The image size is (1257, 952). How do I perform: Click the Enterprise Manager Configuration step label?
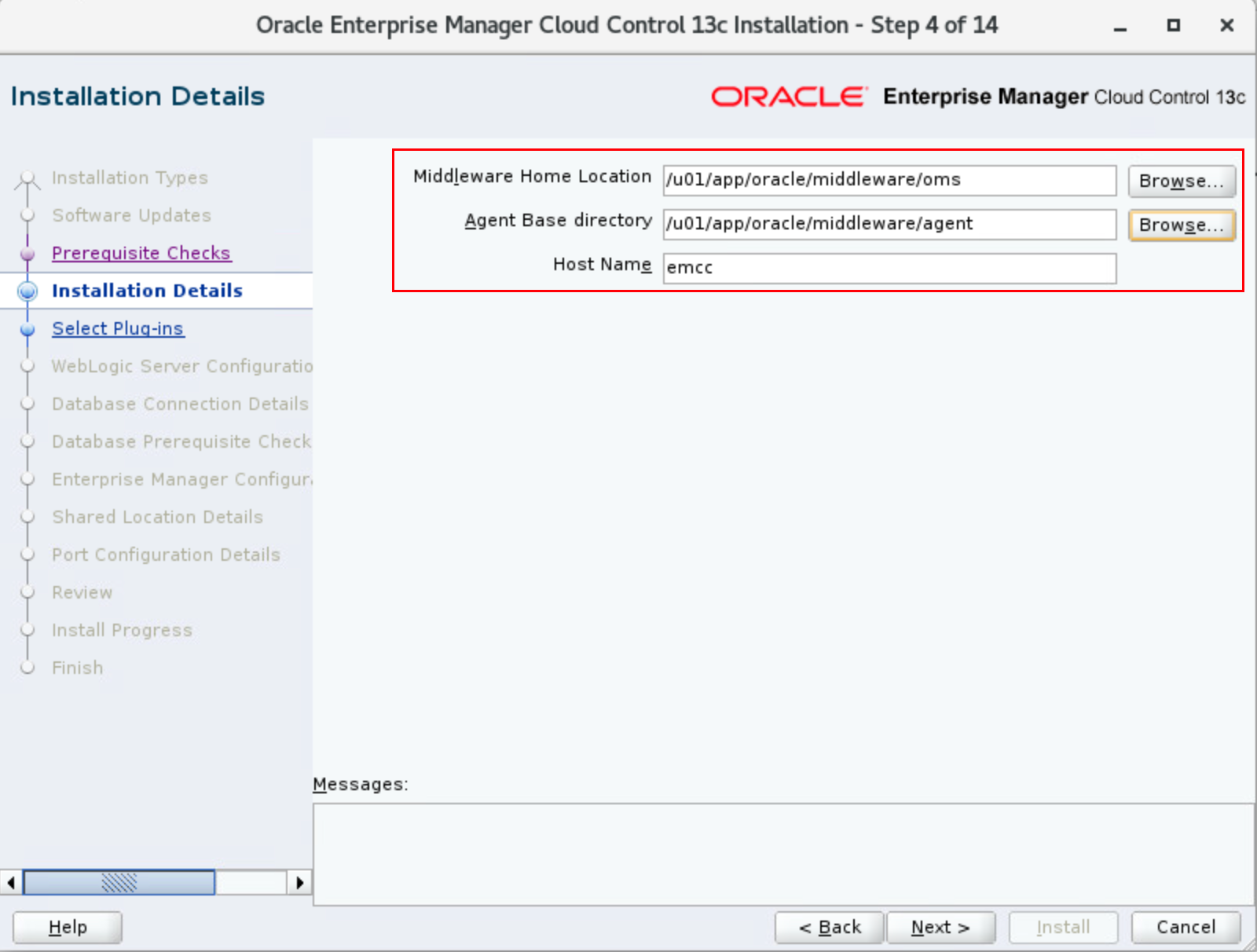[x=182, y=479]
